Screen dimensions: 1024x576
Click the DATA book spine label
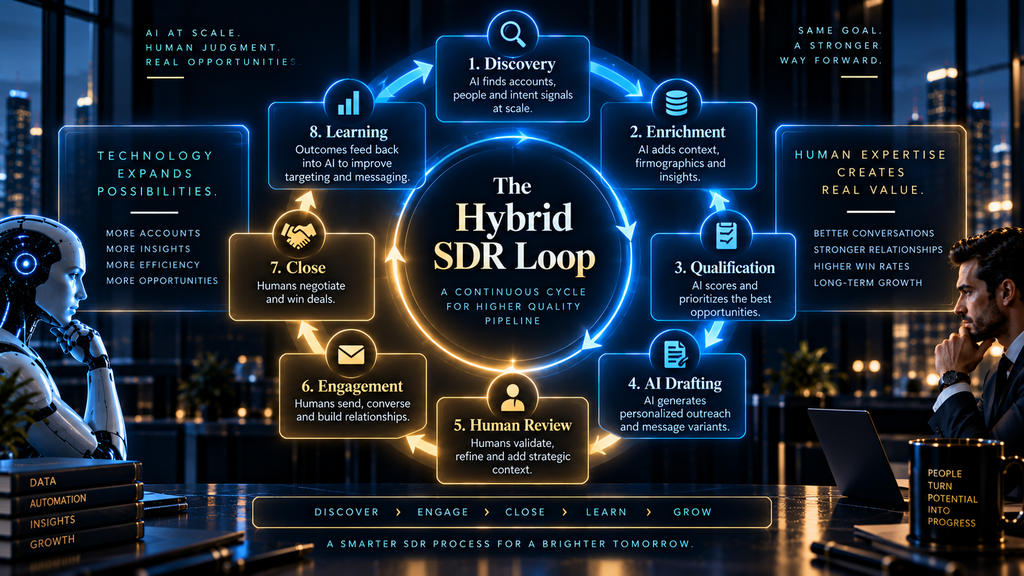[43, 482]
